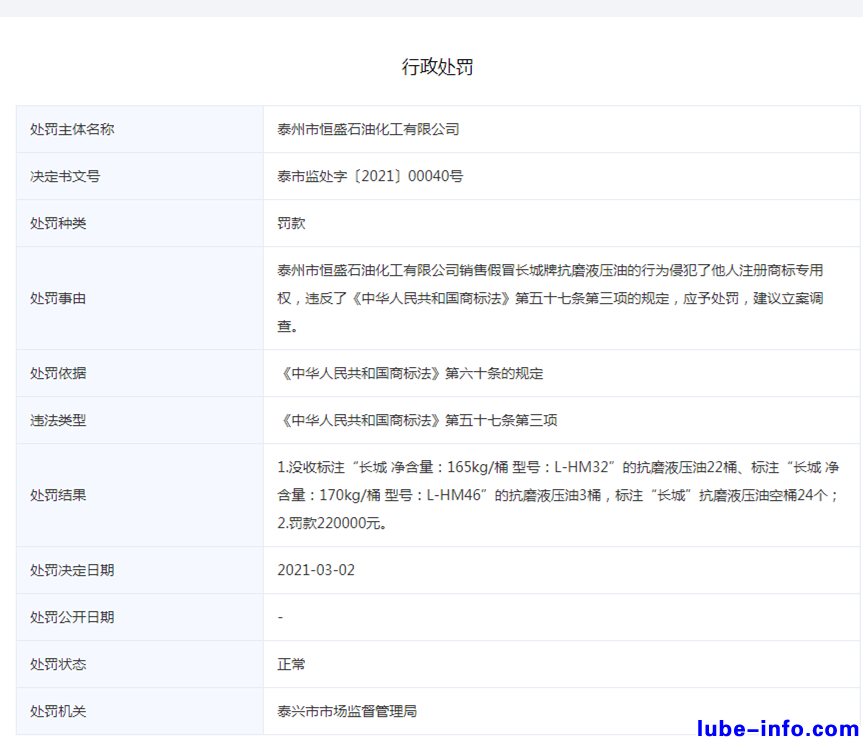The image size is (863, 739).
Task: Select the 第五十七条第三项 violation type text
Action: 417,420
